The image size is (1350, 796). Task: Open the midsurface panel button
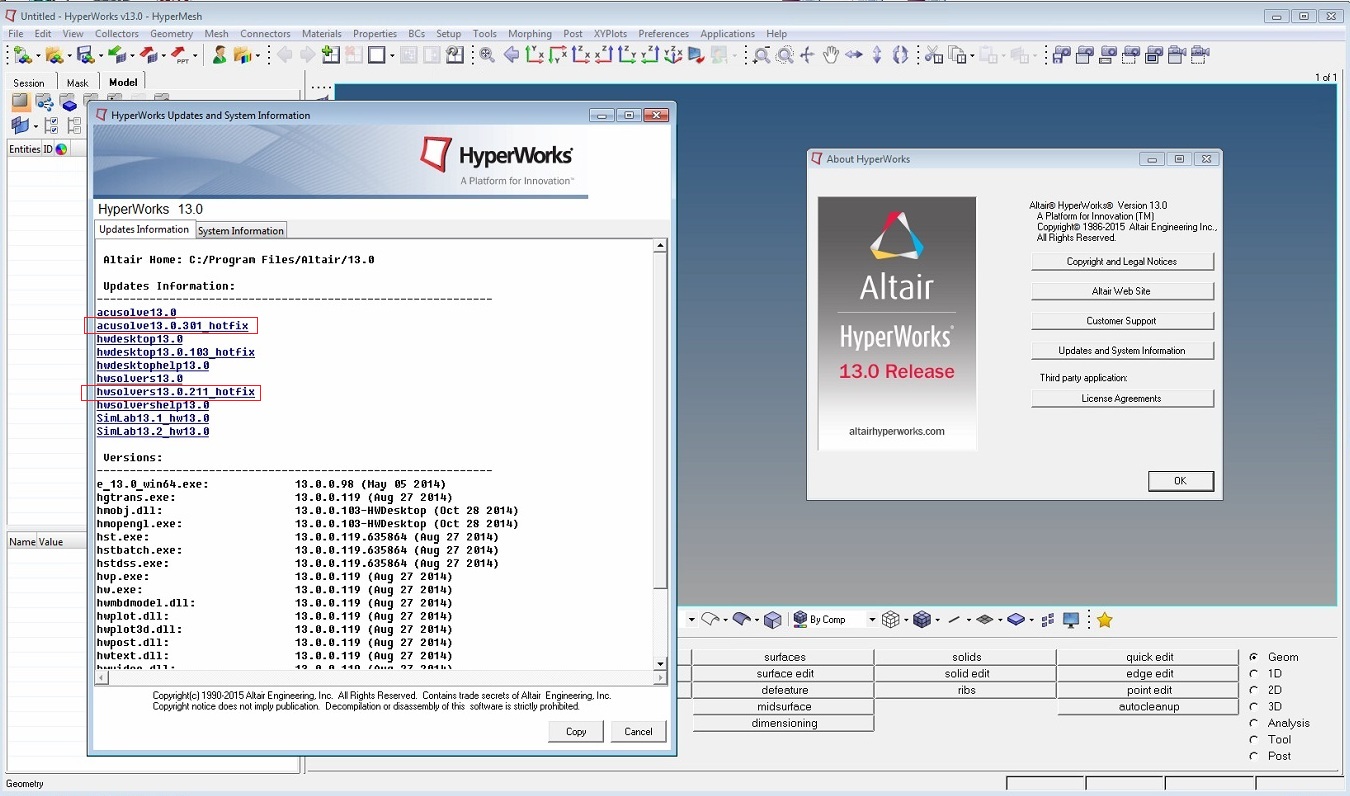pos(784,707)
